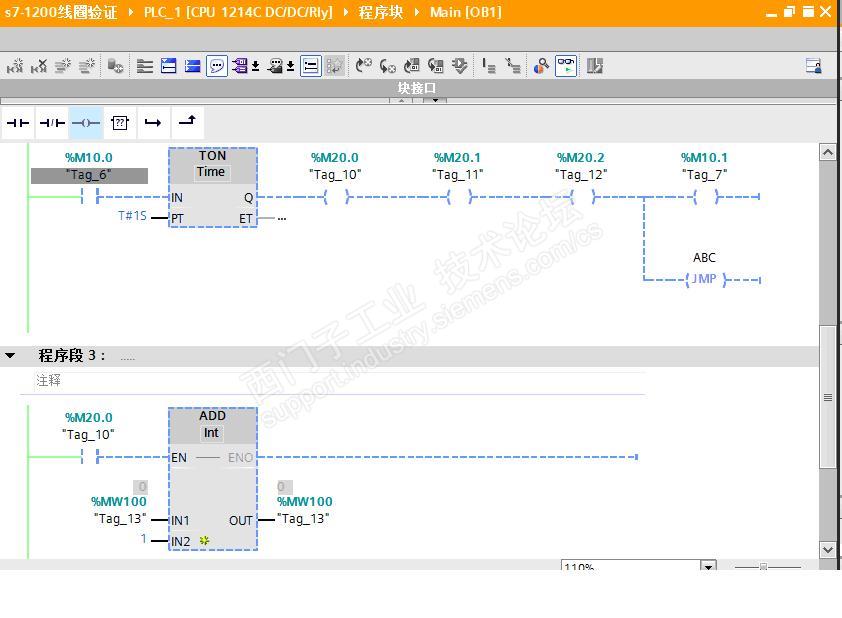Open dropdown arrow next to operands icon
The width and height of the screenshot is (842, 618).
[256, 66]
